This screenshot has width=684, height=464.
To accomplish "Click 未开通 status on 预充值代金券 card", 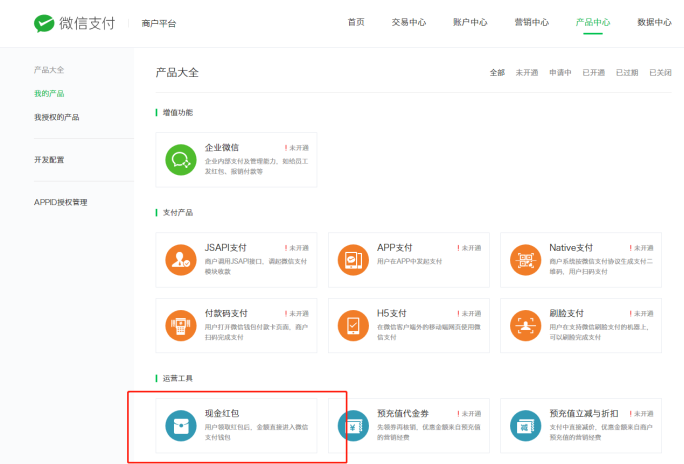I will pos(469,413).
